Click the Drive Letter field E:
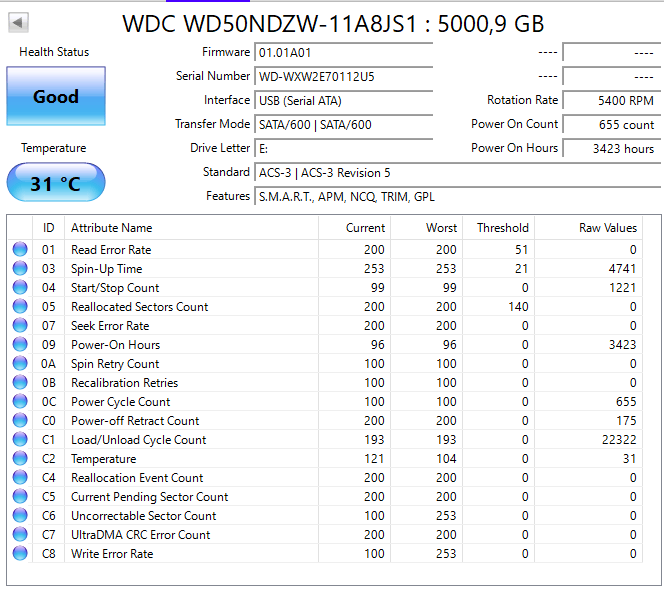This screenshot has width=664, height=589. (343, 149)
